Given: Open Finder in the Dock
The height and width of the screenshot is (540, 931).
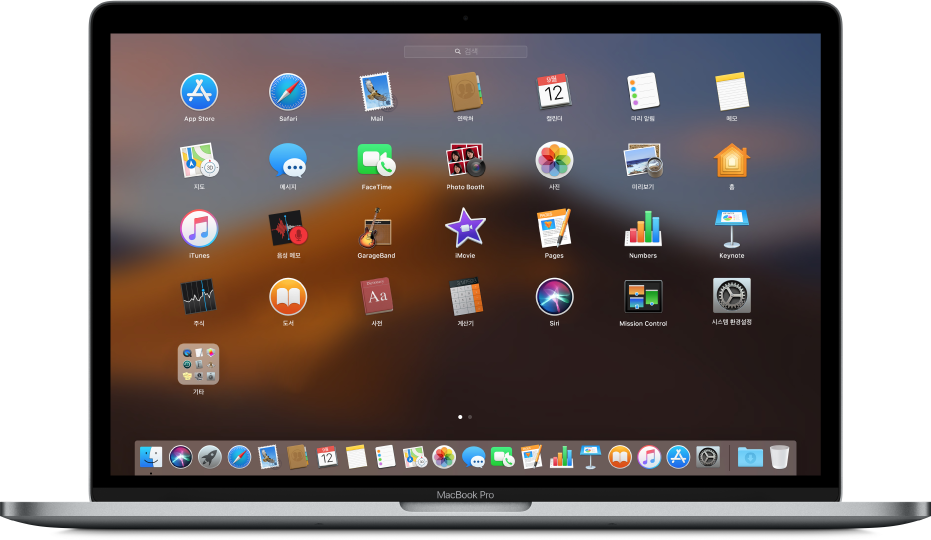Looking at the screenshot, I should coord(151,457).
